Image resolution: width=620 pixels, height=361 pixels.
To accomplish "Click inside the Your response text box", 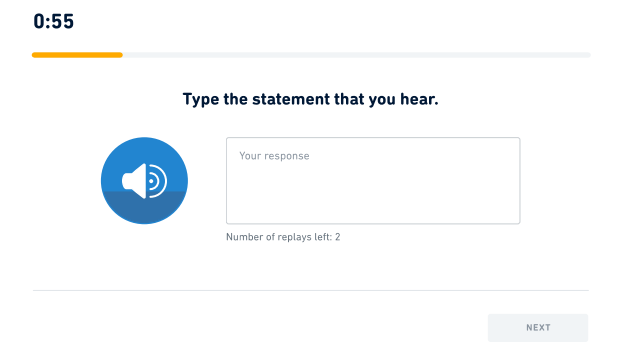I will 373,181.
